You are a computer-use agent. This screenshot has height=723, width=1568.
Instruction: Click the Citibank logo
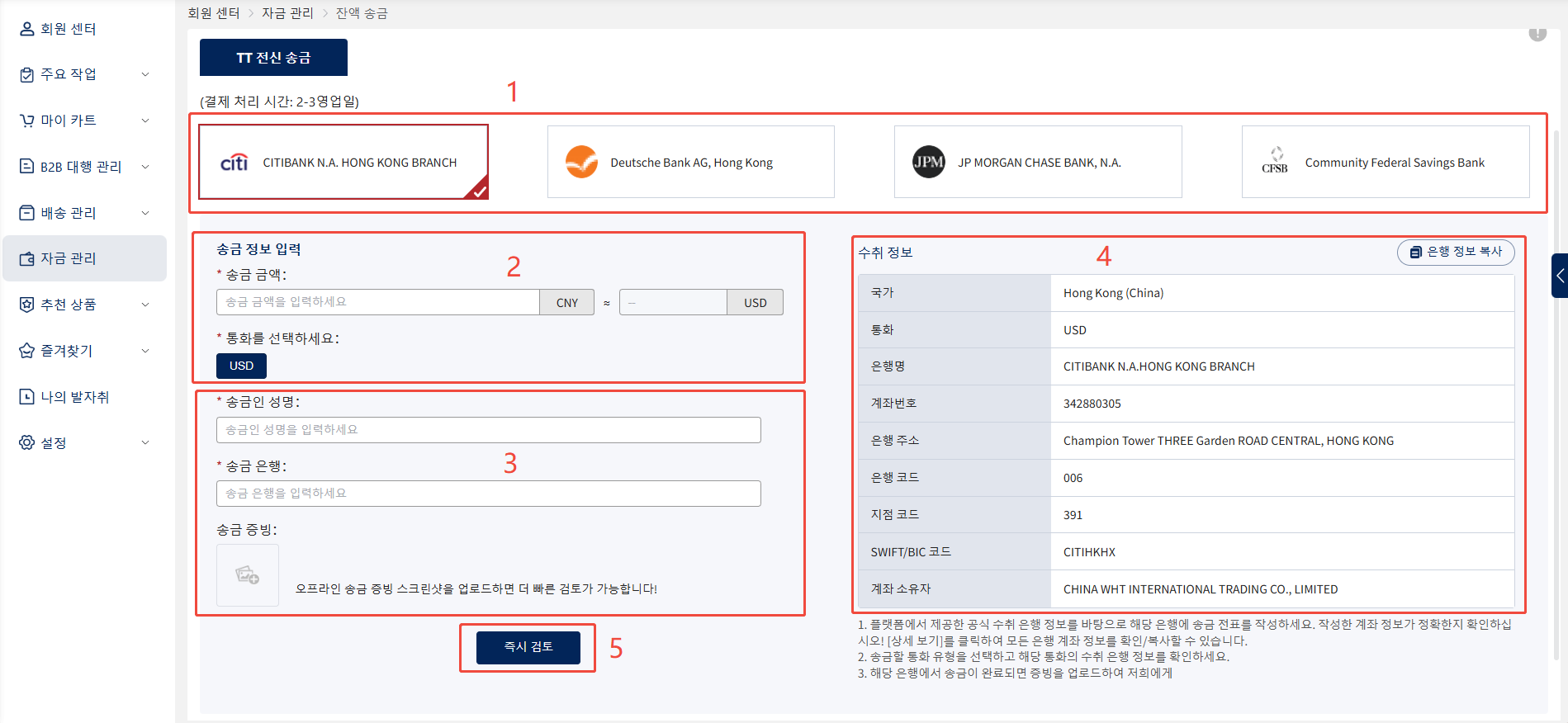coord(234,163)
